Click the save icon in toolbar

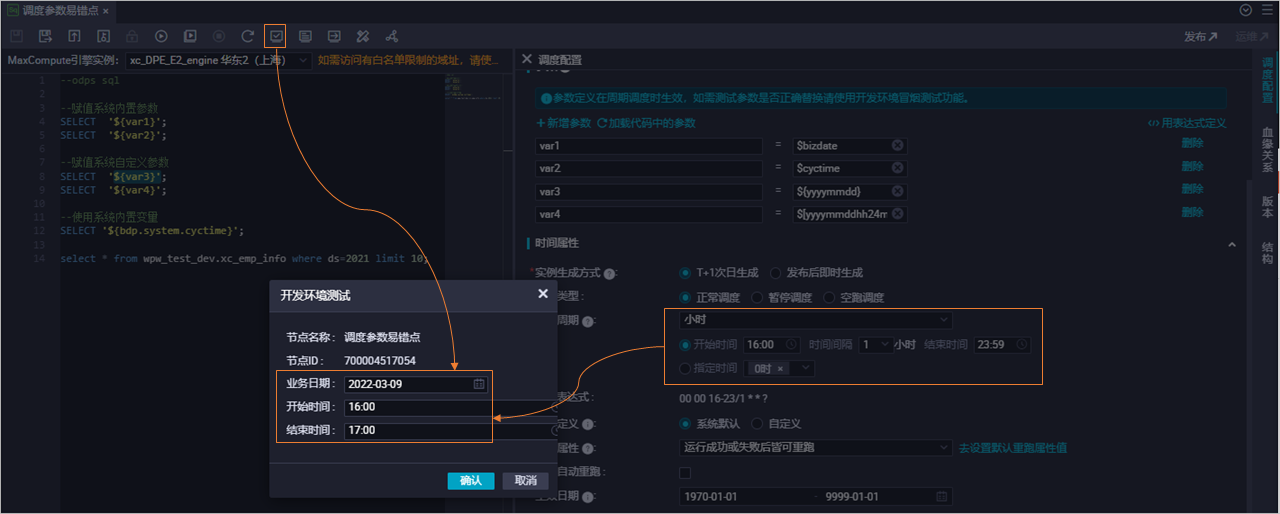click(x=16, y=36)
